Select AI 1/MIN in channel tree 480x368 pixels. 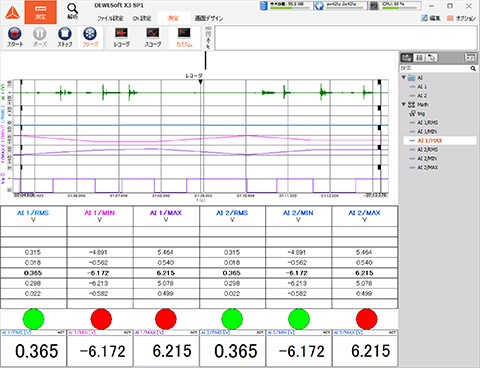click(427, 132)
